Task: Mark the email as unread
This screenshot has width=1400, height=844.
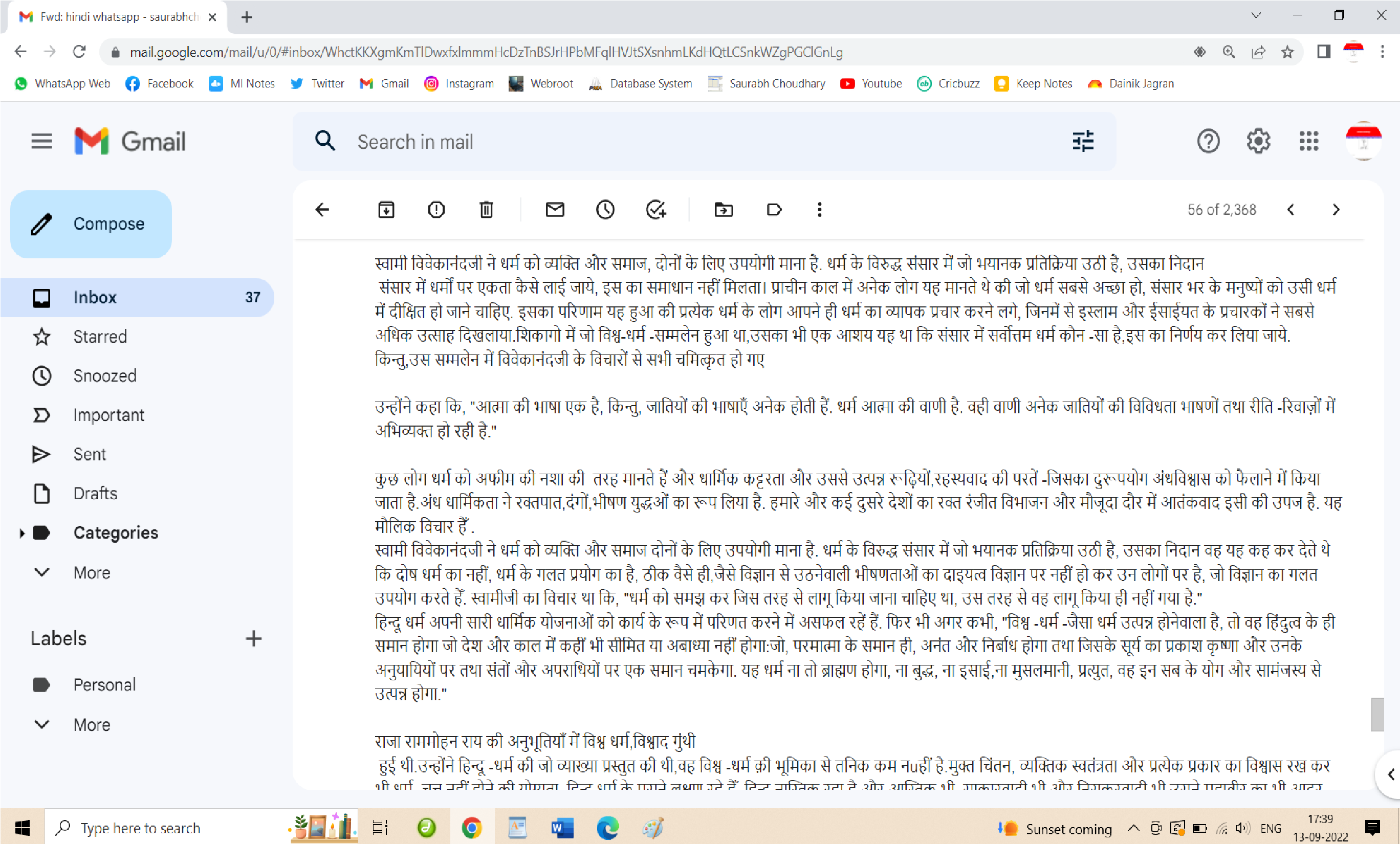Action: [555, 210]
